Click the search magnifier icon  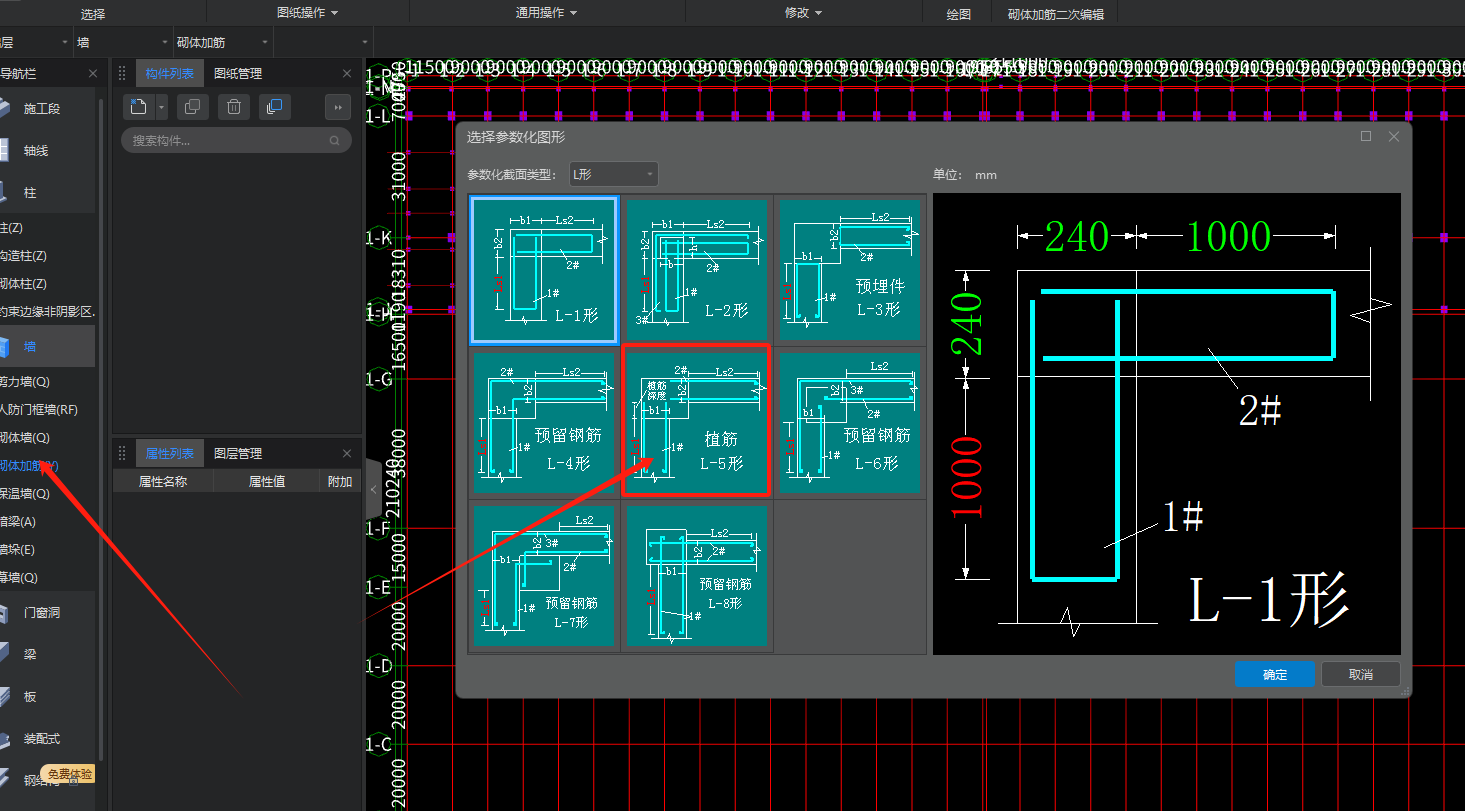[335, 141]
